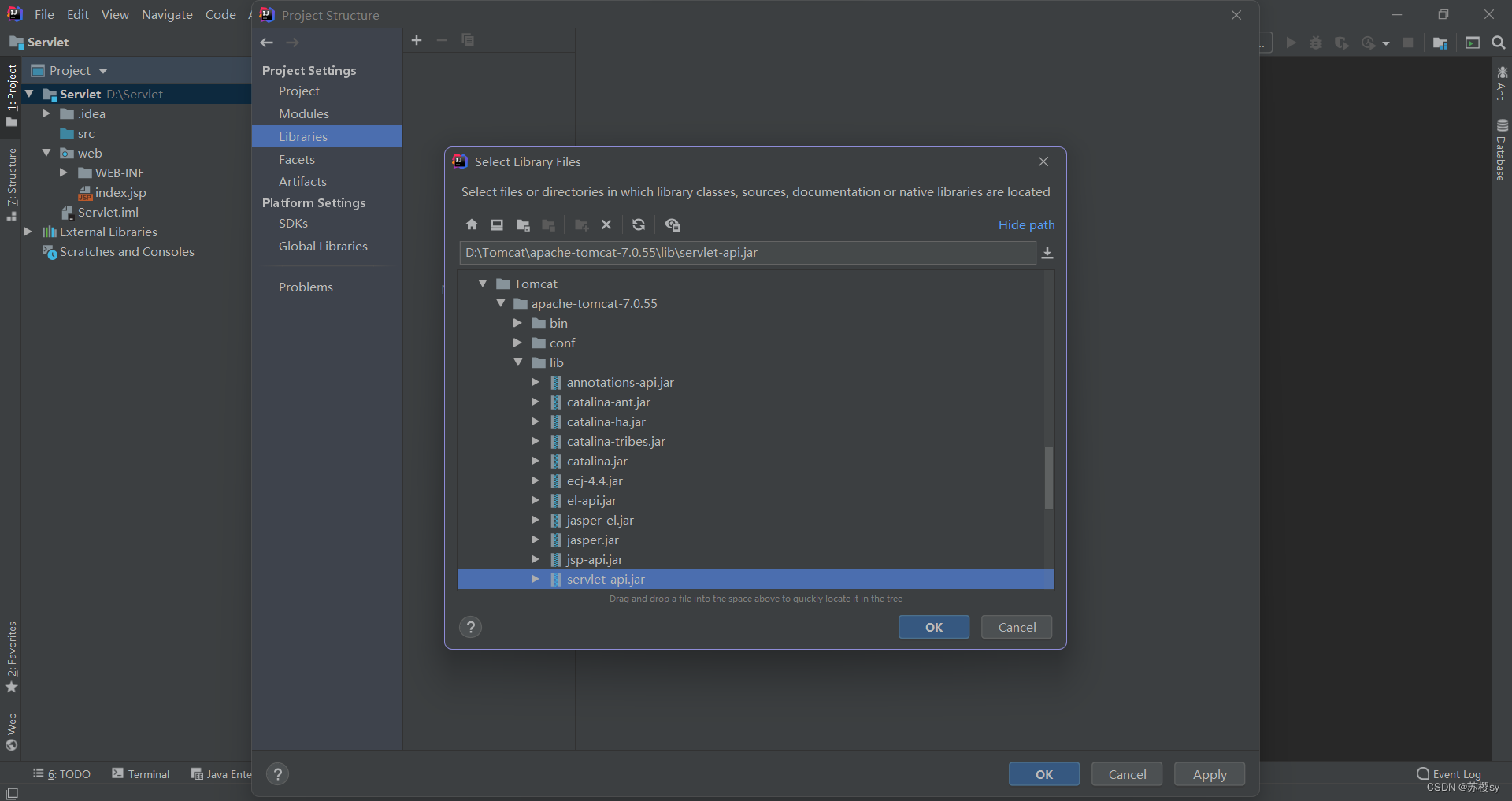Screen dimensions: 1512x801
Task: Open the path history download-arrow icon
Action: click(1047, 253)
